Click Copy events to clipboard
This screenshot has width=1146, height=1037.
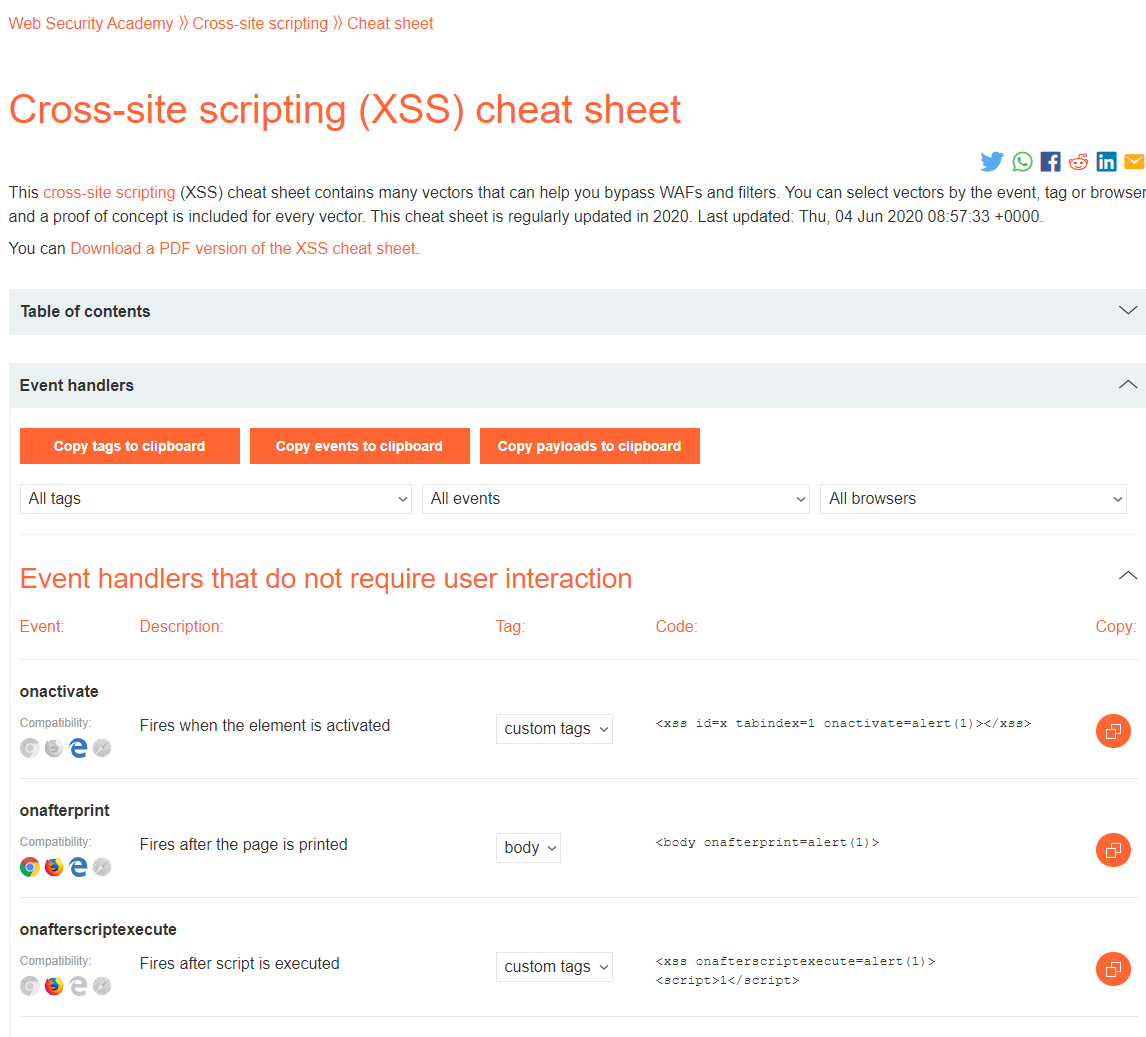tap(360, 446)
